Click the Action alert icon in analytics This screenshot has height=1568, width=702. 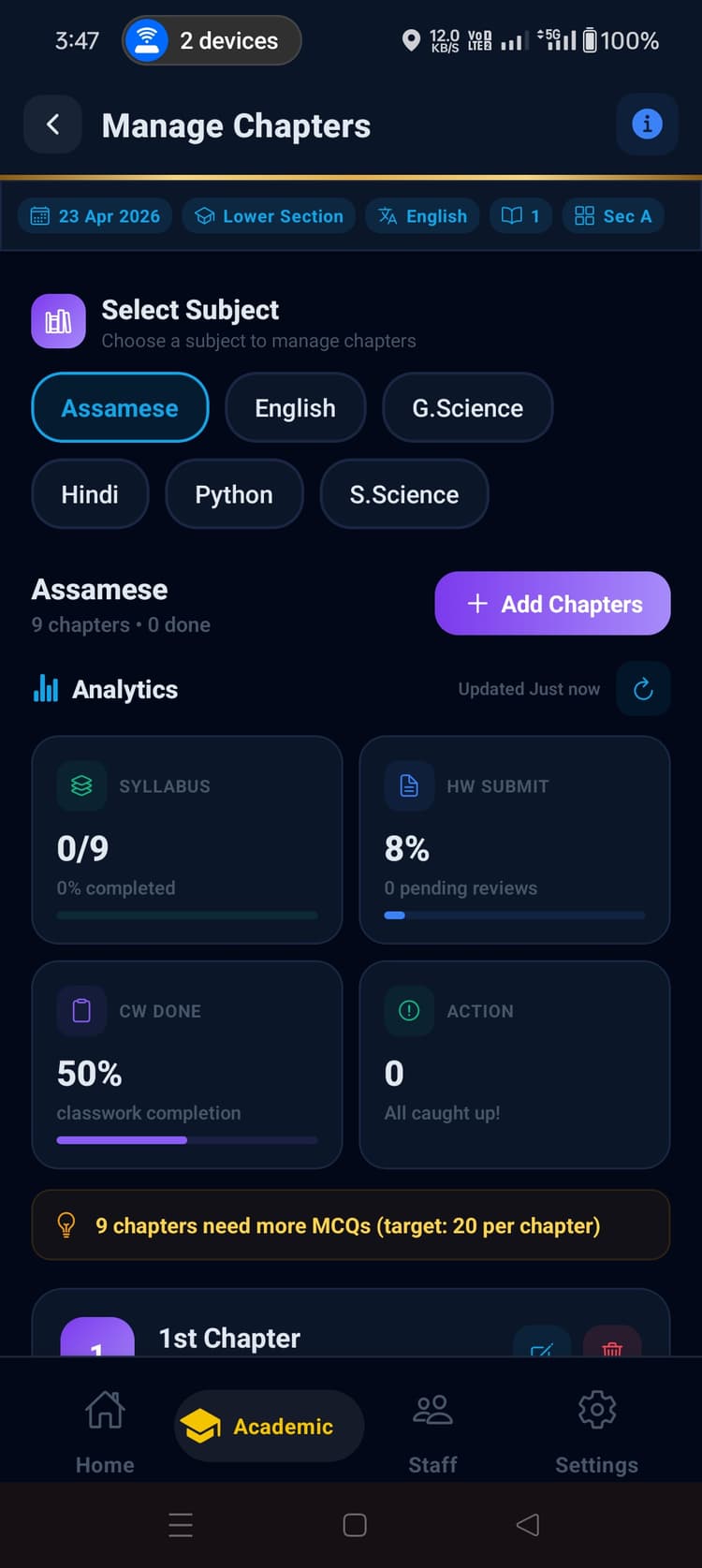click(x=409, y=1011)
